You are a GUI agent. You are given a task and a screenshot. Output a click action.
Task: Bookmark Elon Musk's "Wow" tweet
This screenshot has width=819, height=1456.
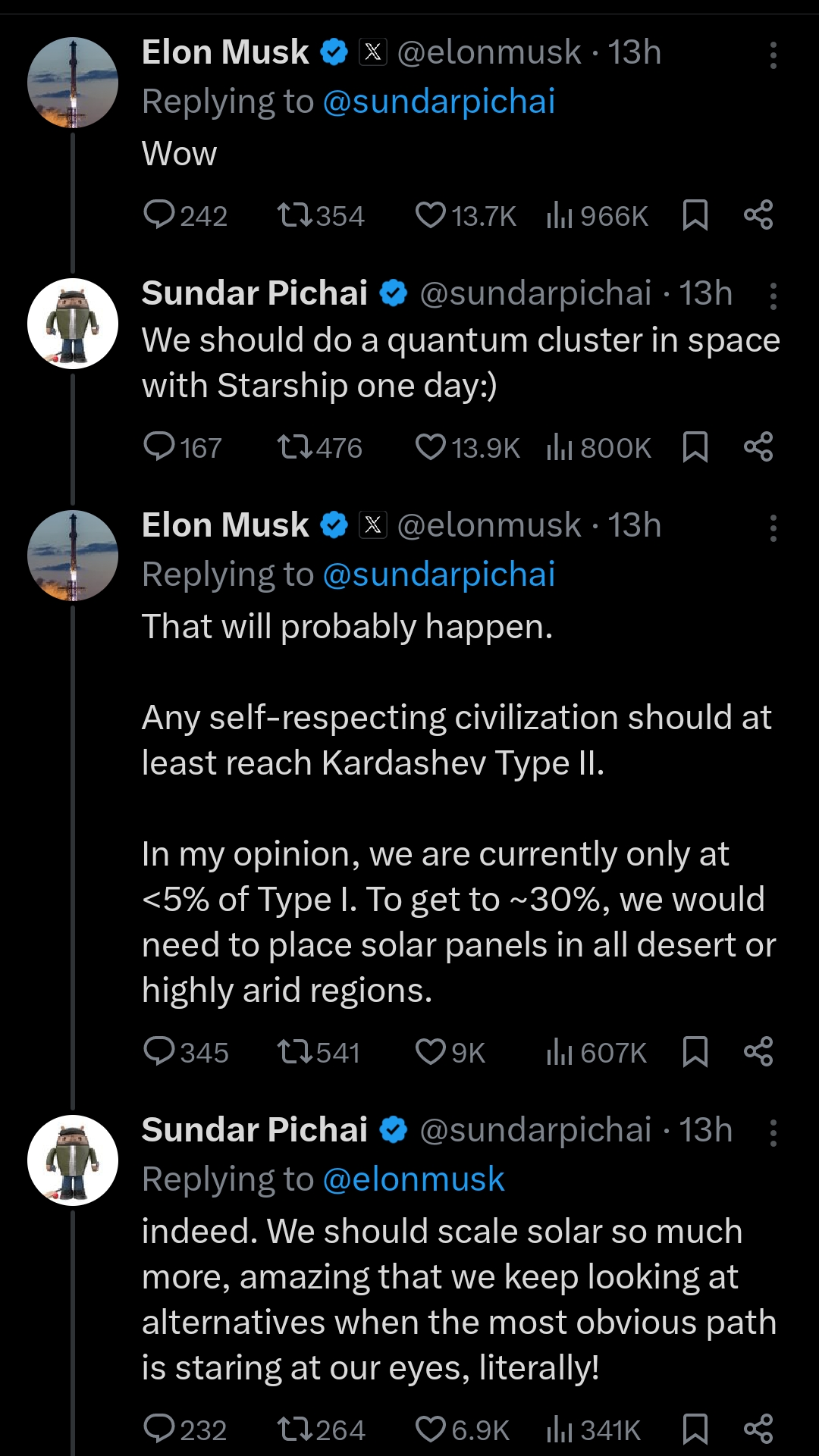[695, 215]
